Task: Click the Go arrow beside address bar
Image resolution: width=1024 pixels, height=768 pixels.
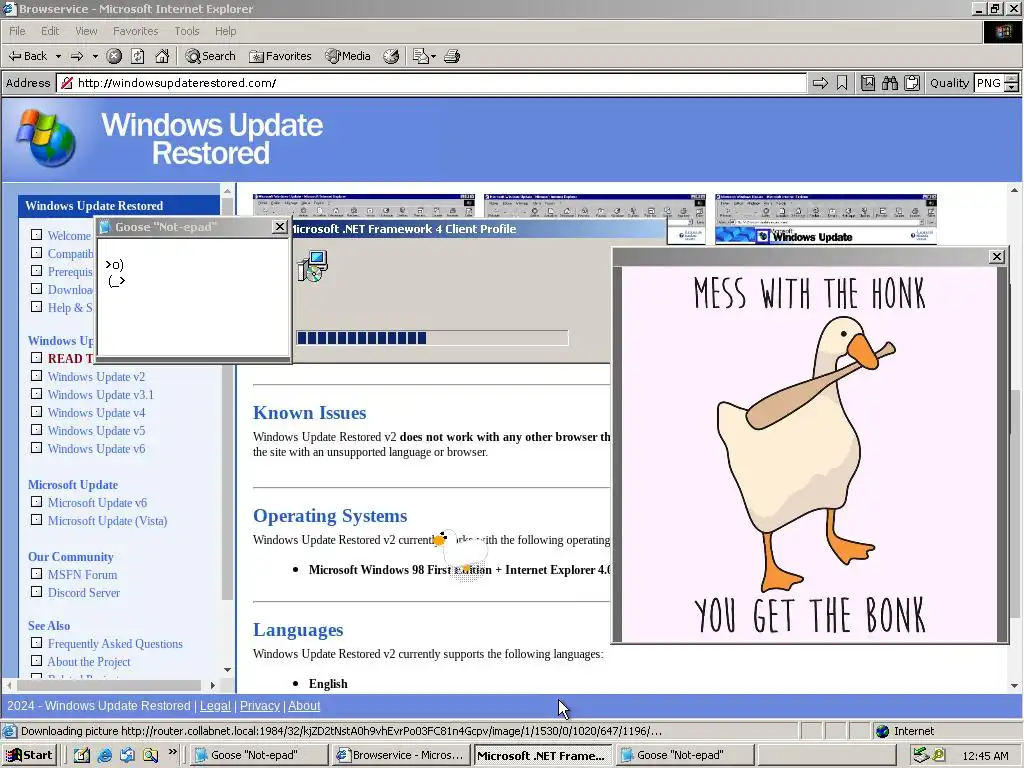Action: (x=820, y=83)
